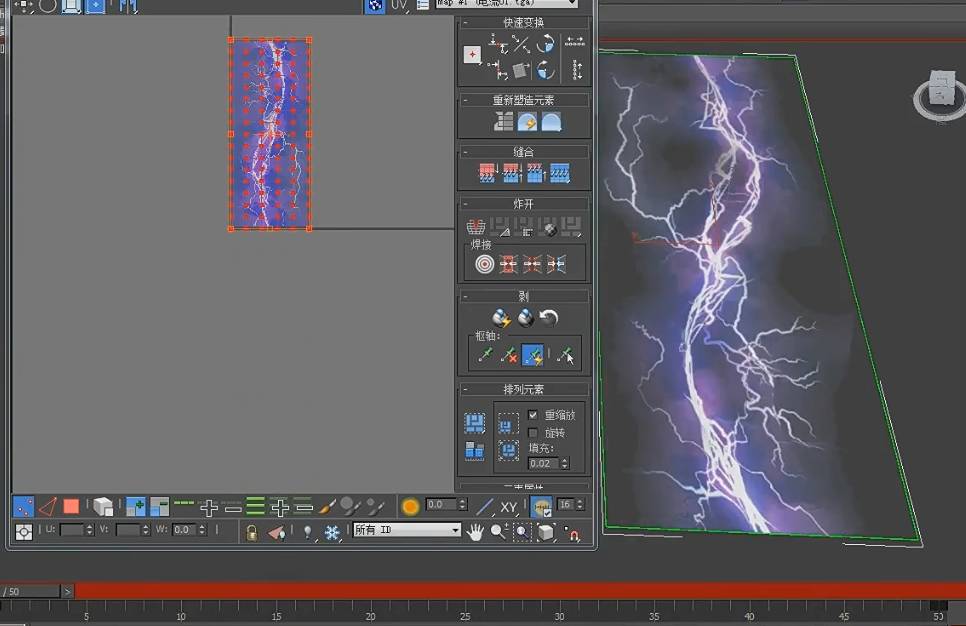Screen dimensions: 966x626
Task: Click the Reset Peel arrow icon
Action: point(549,318)
